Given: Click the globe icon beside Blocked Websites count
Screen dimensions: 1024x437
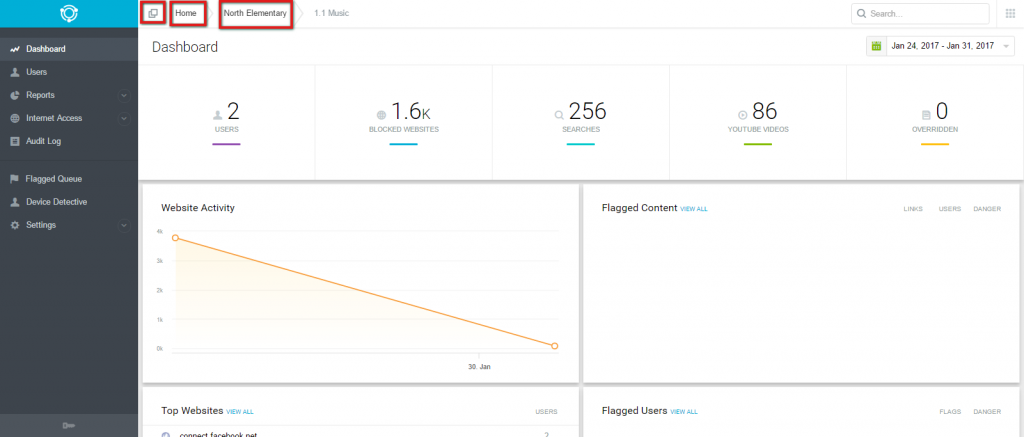Looking at the screenshot, I should coord(381,116).
